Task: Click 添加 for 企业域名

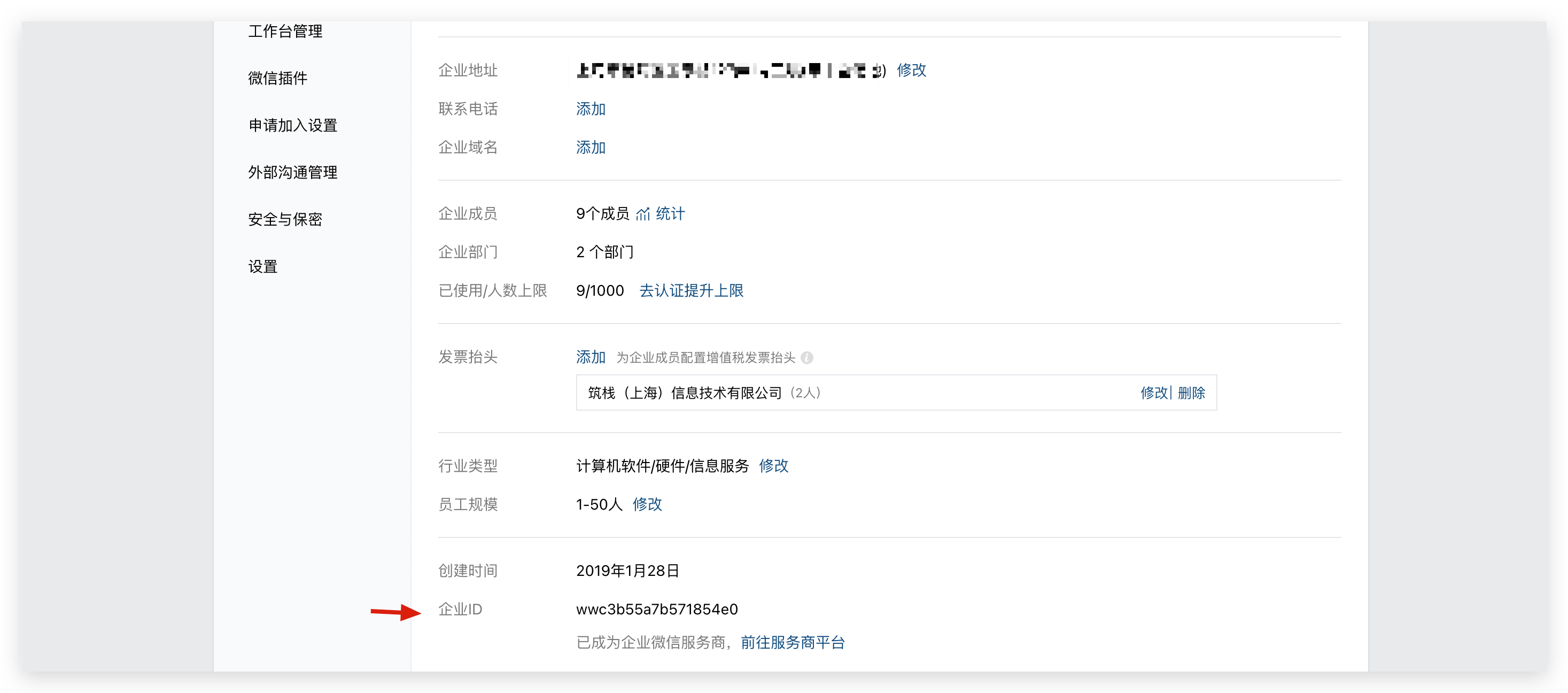Action: point(591,148)
